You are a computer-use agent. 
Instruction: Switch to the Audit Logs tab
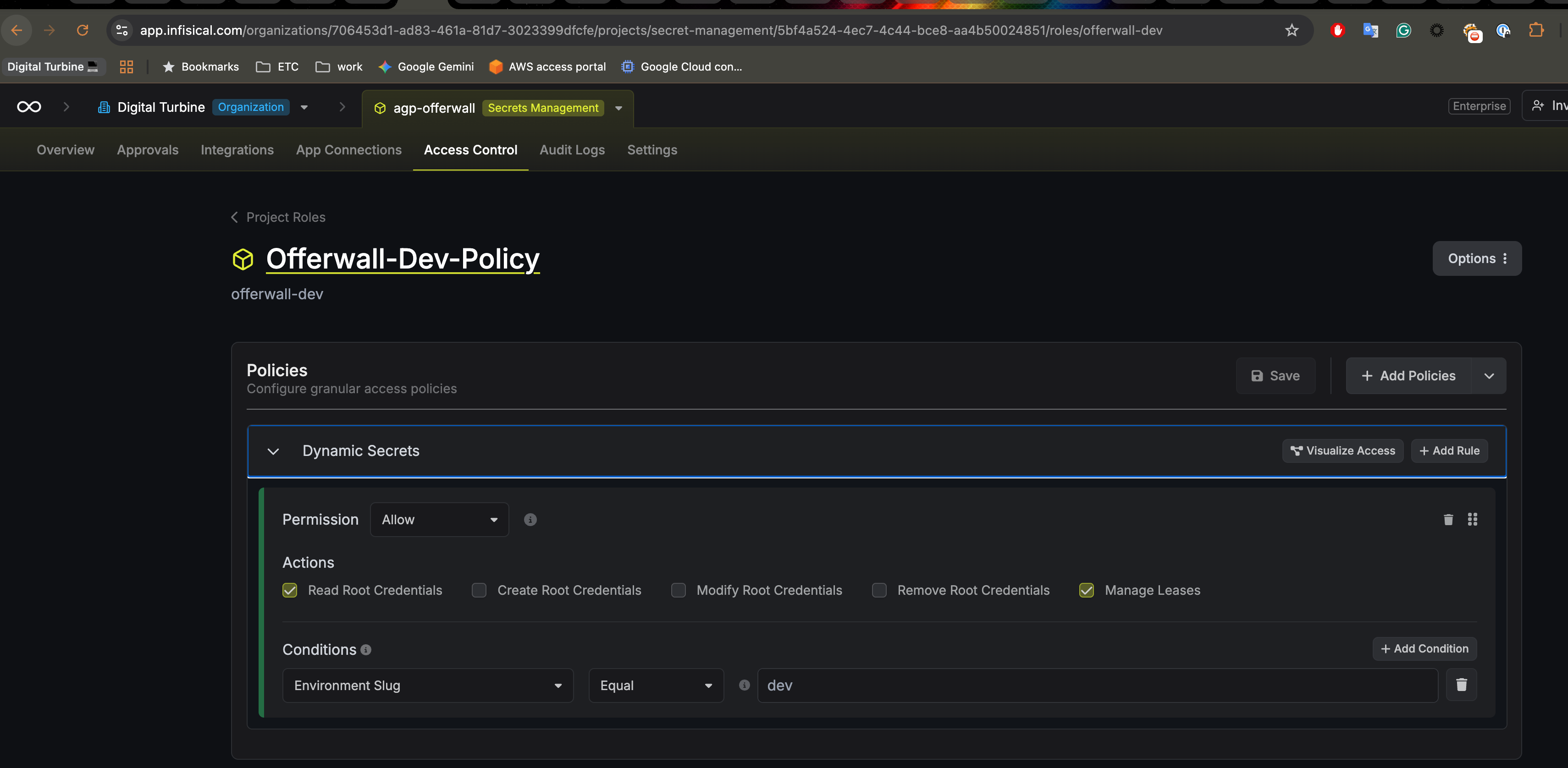point(572,150)
